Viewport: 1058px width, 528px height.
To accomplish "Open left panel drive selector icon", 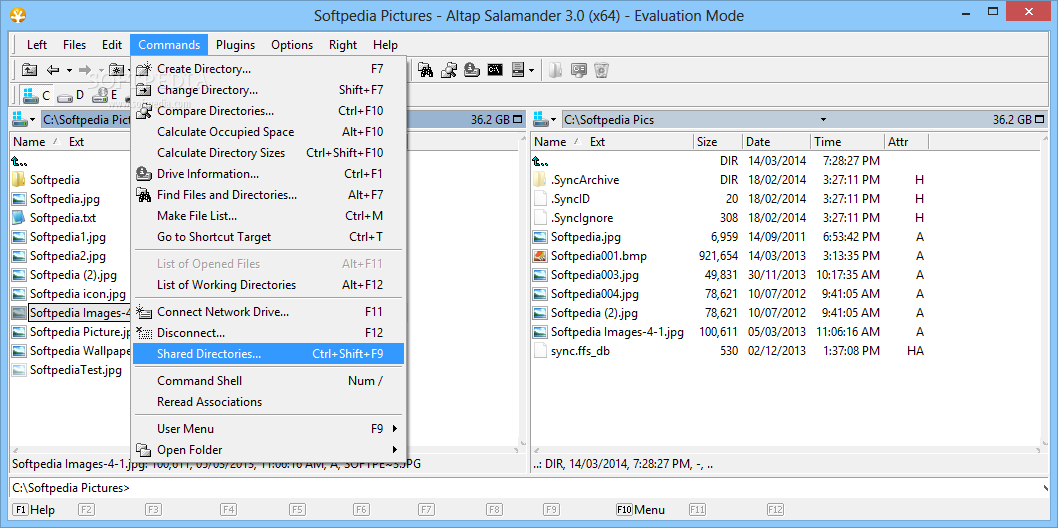I will [x=24, y=119].
